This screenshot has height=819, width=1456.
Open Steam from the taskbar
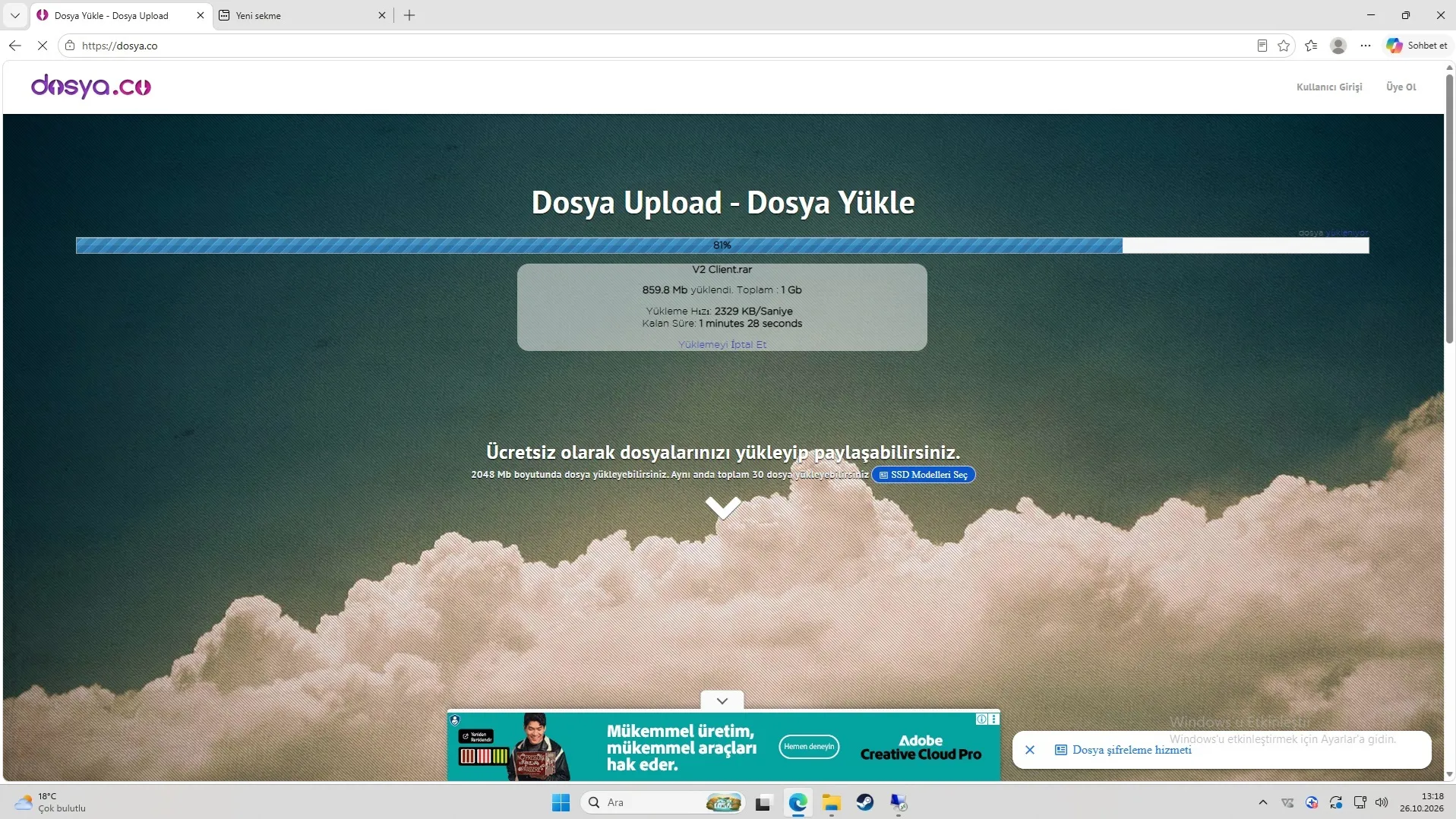click(x=864, y=802)
